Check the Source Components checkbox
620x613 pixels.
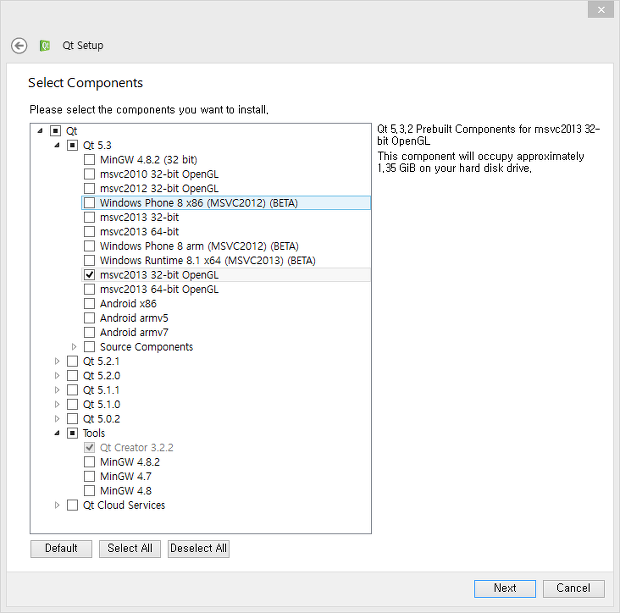pyautogui.click(x=89, y=347)
